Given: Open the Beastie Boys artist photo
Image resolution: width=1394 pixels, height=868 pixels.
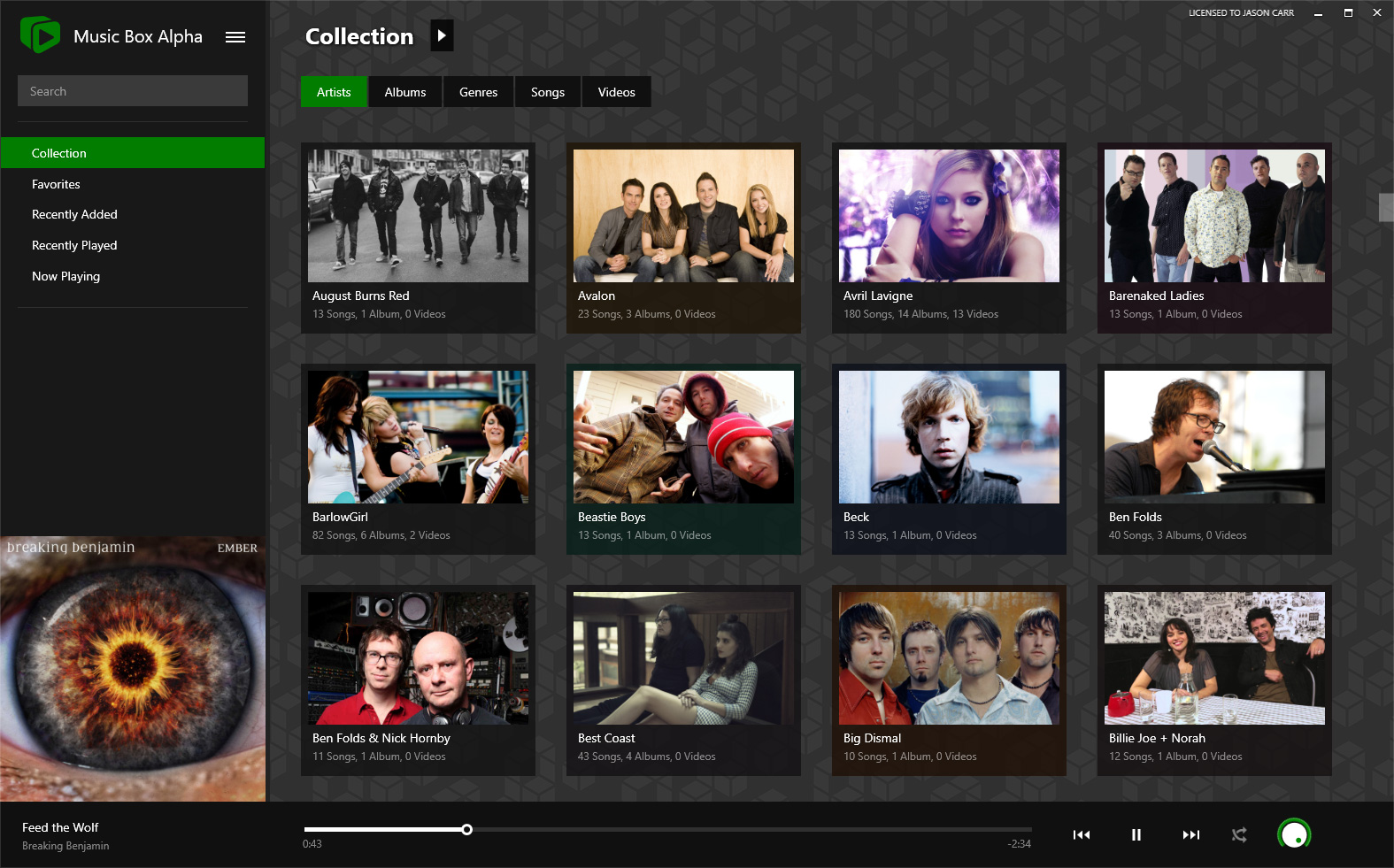Looking at the screenshot, I should point(683,437).
